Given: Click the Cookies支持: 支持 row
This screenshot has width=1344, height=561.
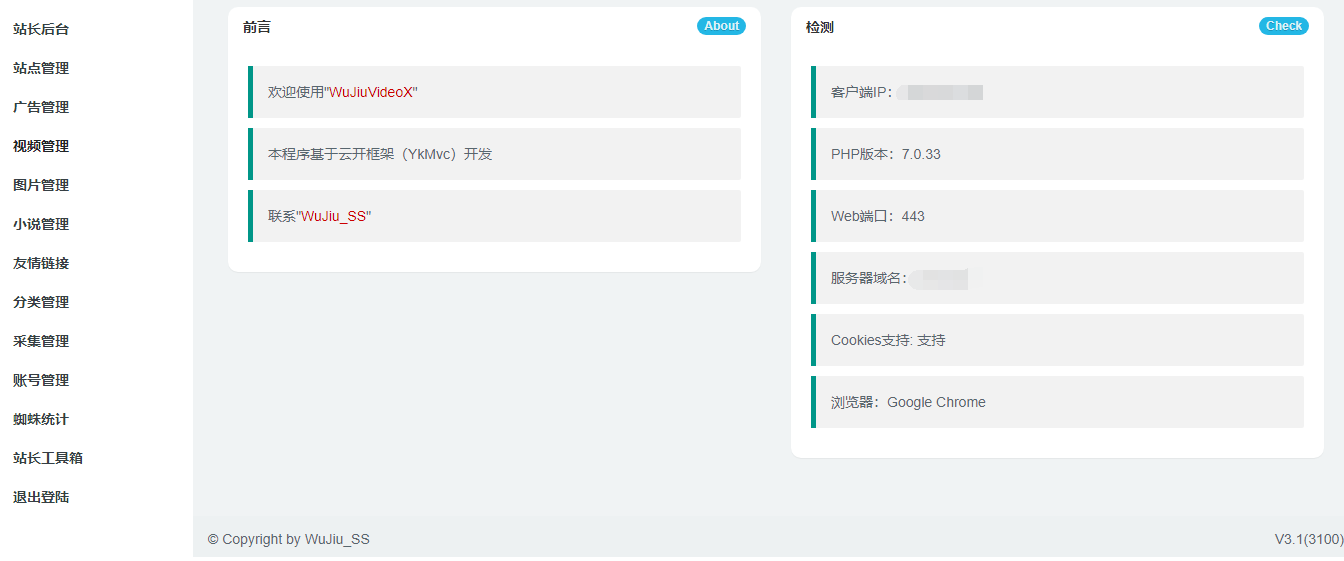Looking at the screenshot, I should point(1057,340).
